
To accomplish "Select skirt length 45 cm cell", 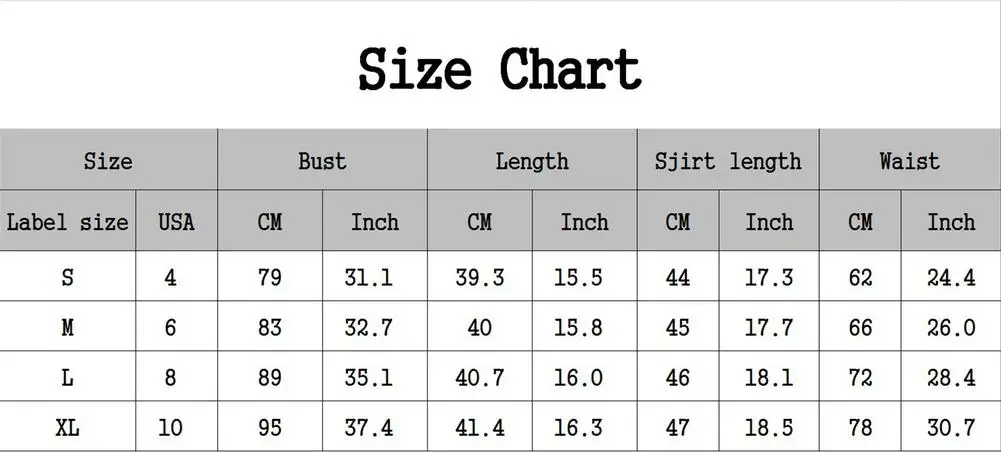I will [678, 327].
